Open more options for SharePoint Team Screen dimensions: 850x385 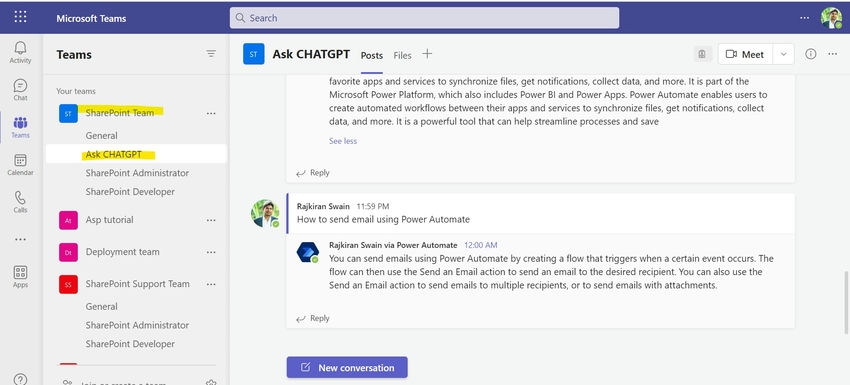click(x=211, y=113)
